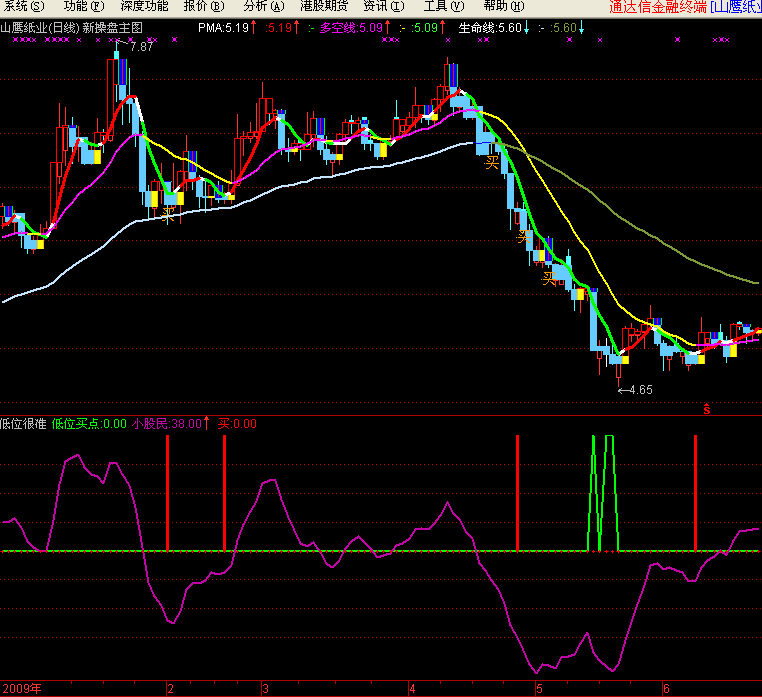The width and height of the screenshot is (762, 697).
Task: Click the wider green spike in 低位很准 panel
Action: coord(609,493)
